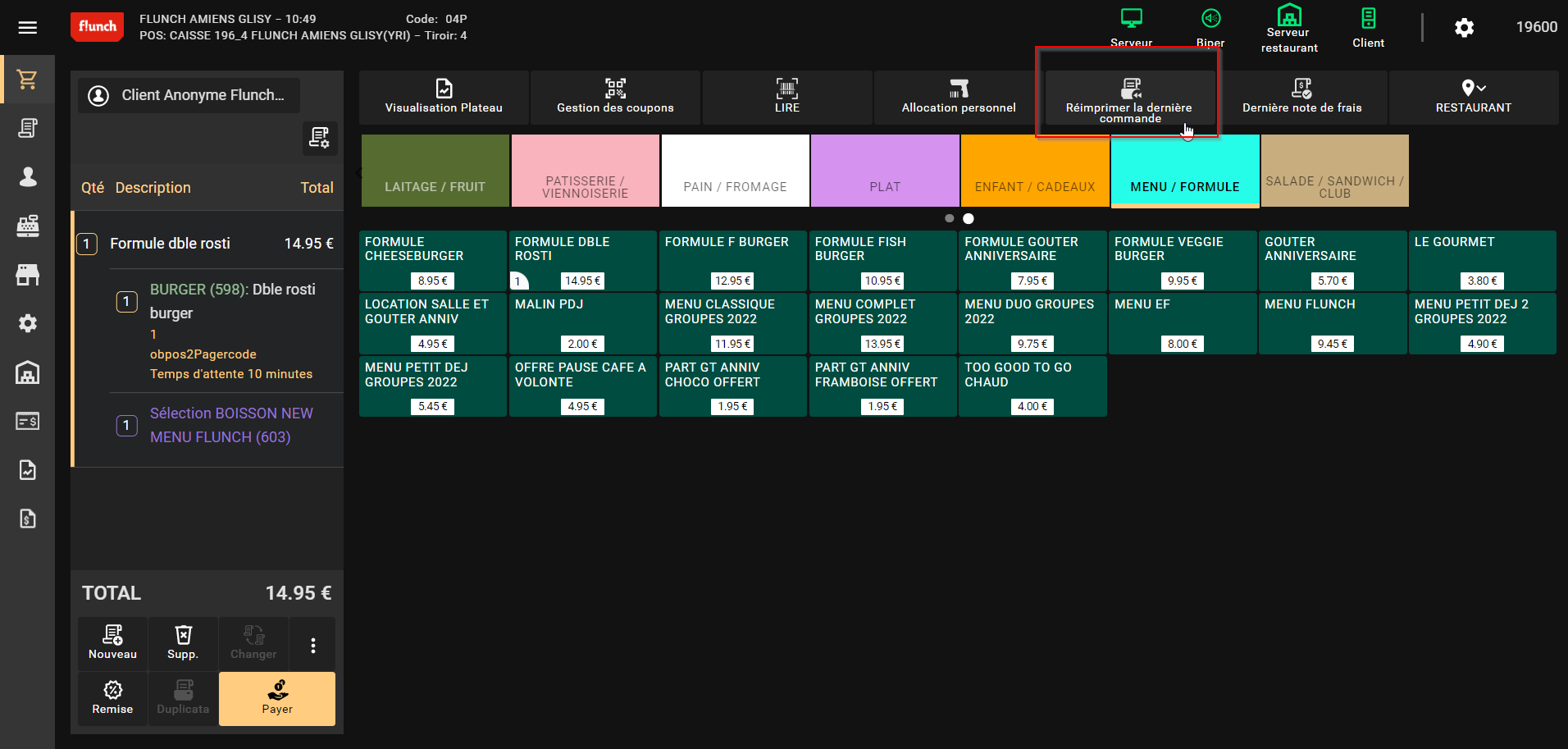Open the cash register sidebar icon
The height and width of the screenshot is (749, 1568).
[28, 226]
